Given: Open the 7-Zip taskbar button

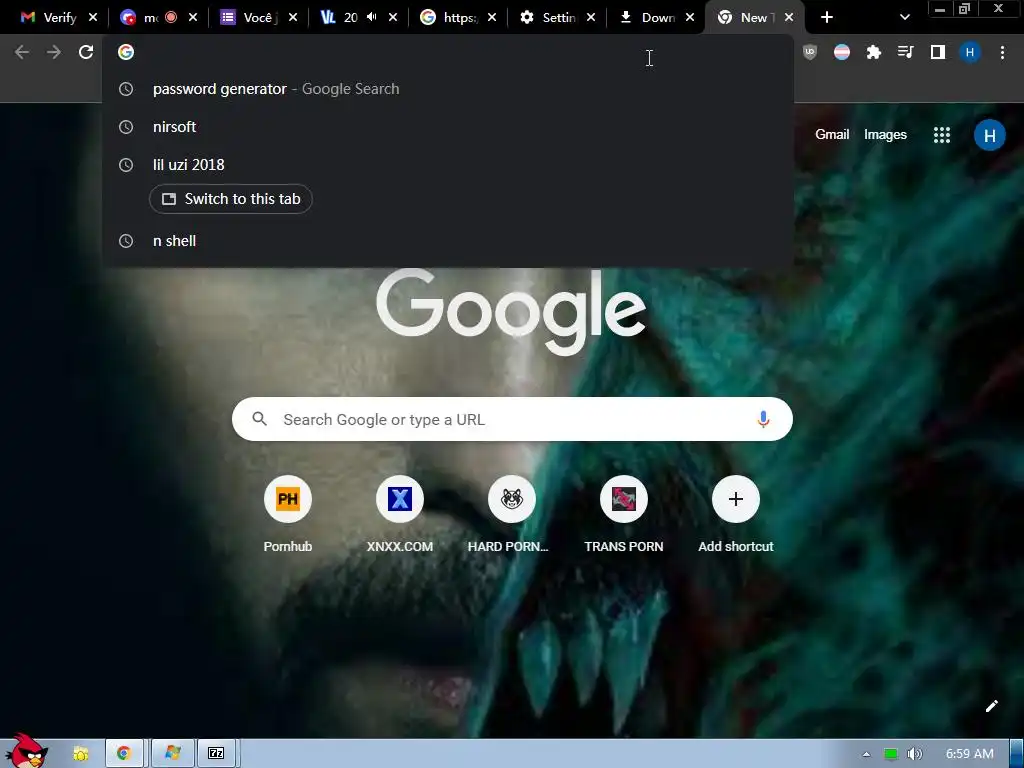Looking at the screenshot, I should (216, 753).
